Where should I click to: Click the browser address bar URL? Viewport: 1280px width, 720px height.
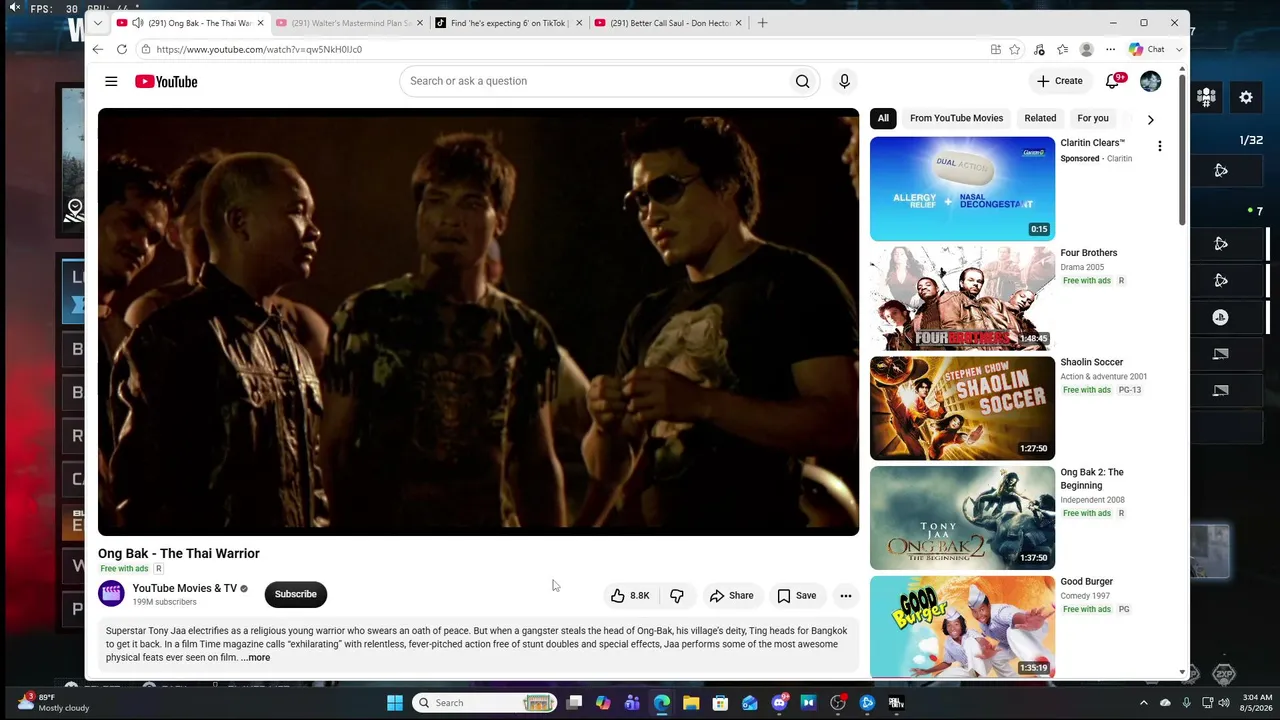259,49
